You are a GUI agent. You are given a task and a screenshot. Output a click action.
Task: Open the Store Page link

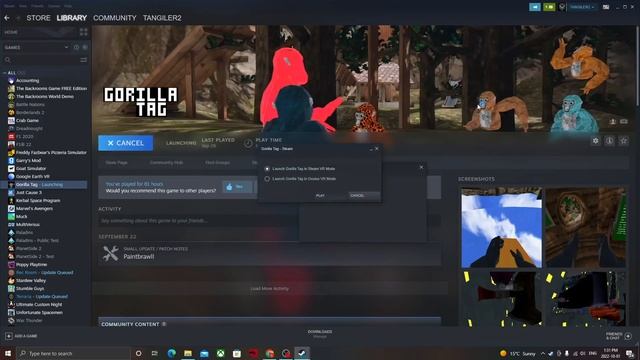[x=116, y=162]
